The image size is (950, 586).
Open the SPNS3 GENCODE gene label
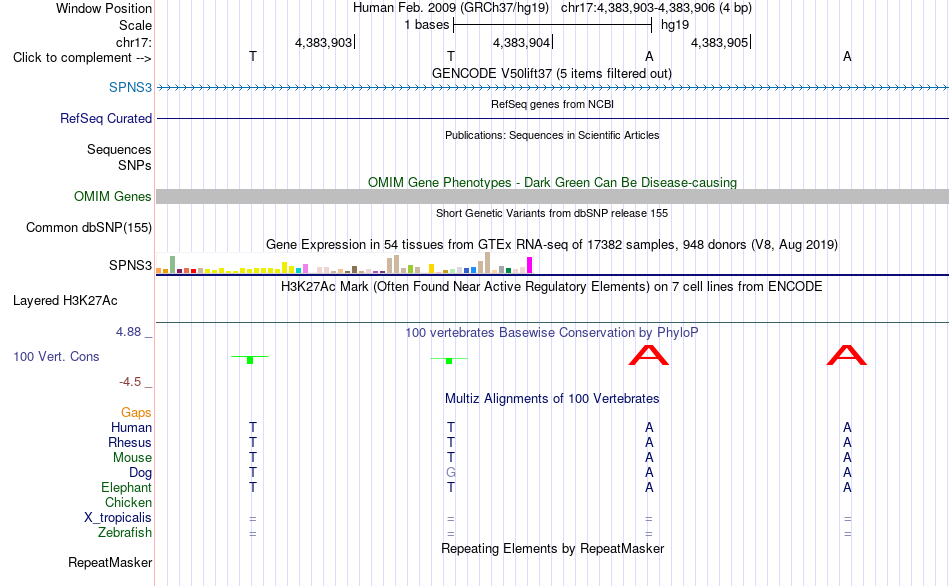click(x=130, y=87)
